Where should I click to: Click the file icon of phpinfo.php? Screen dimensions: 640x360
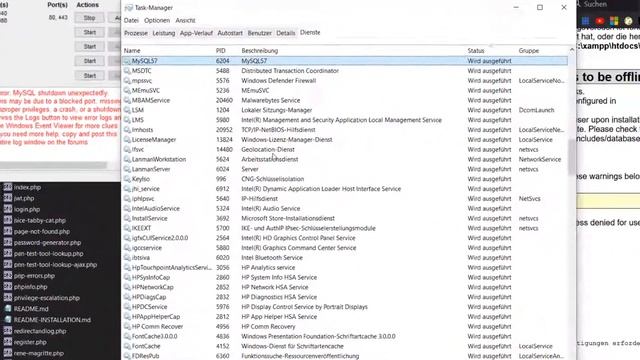coord(8,287)
